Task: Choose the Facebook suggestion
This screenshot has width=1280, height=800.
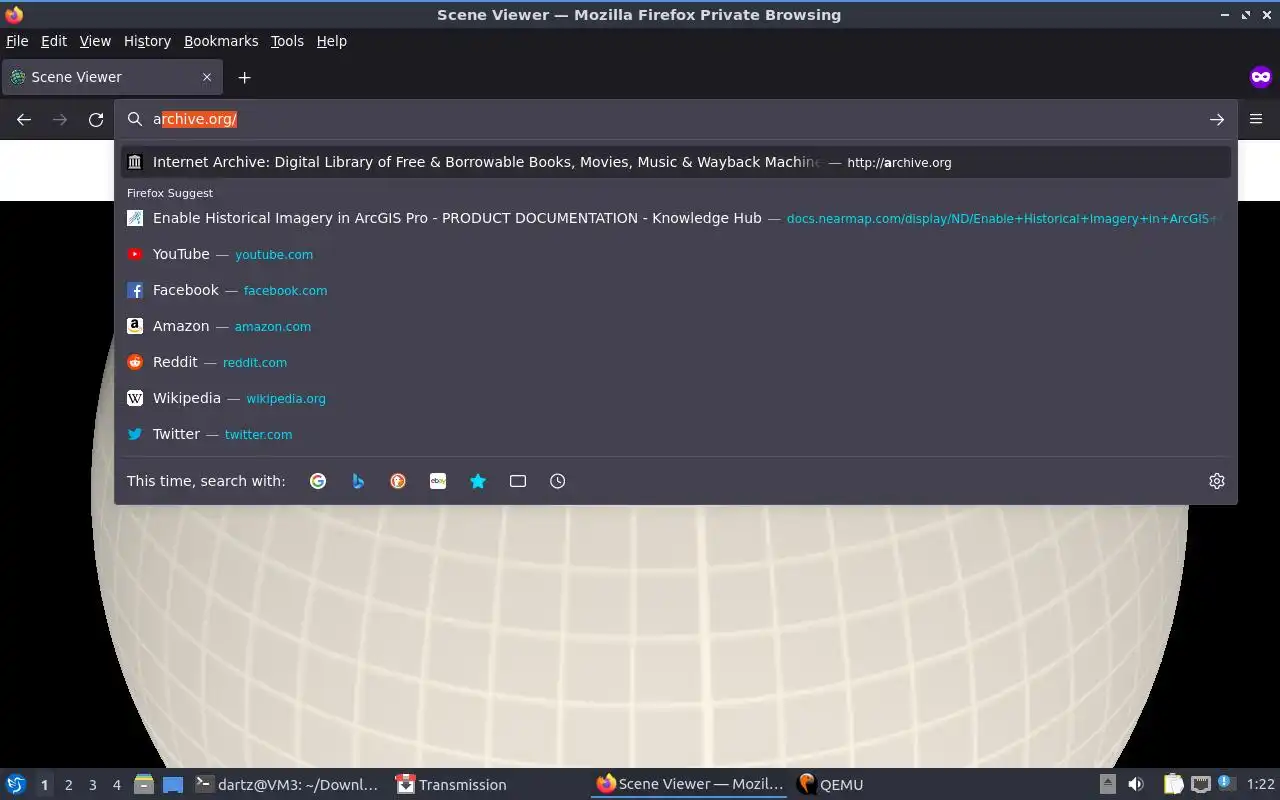Action: pos(676,290)
